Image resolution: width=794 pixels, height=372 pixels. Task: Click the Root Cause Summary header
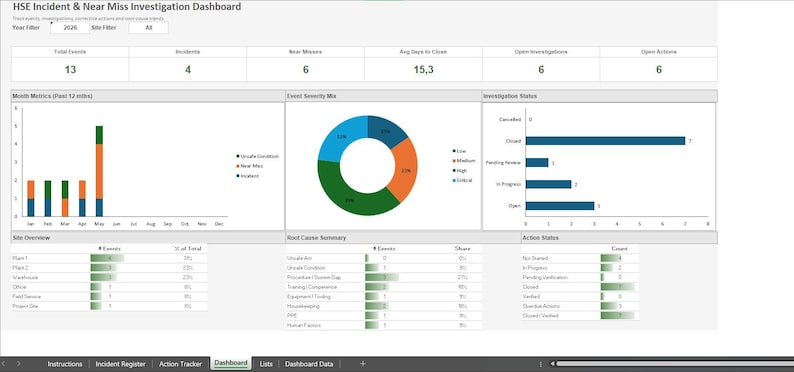[403, 237]
